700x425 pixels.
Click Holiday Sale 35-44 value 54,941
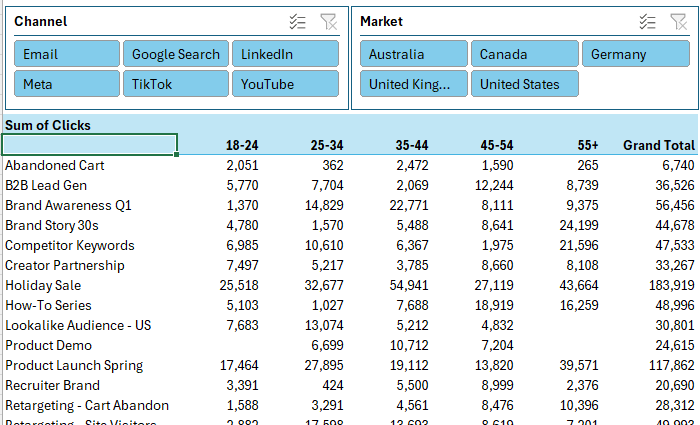coord(409,285)
